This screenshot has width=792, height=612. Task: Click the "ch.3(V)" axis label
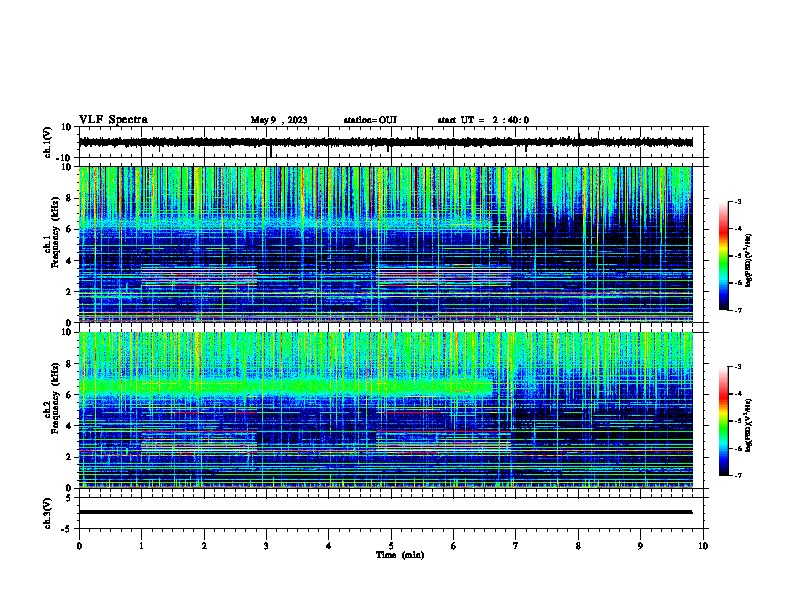pyautogui.click(x=48, y=513)
